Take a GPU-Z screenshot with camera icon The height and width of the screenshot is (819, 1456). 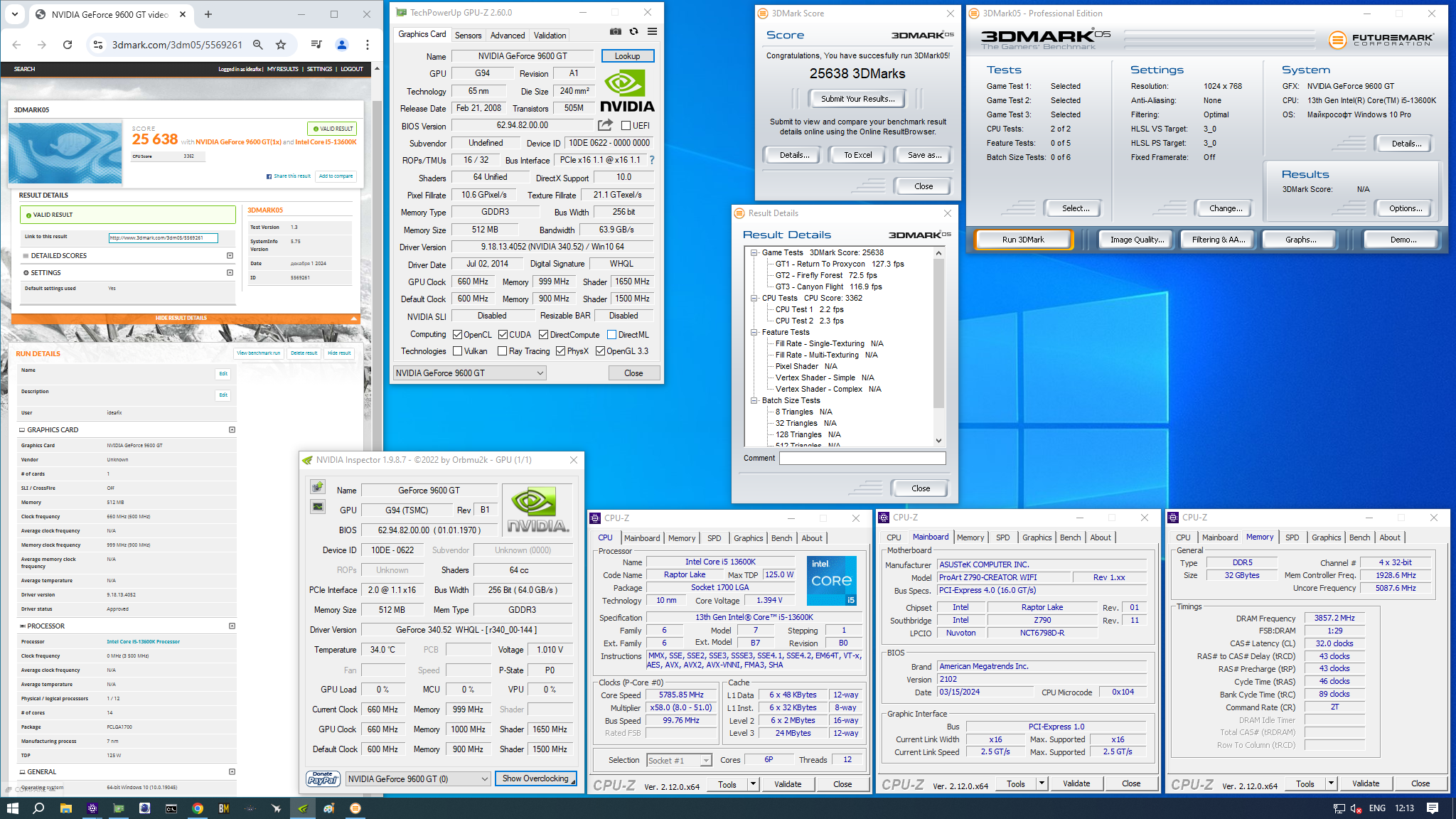pyautogui.click(x=616, y=32)
